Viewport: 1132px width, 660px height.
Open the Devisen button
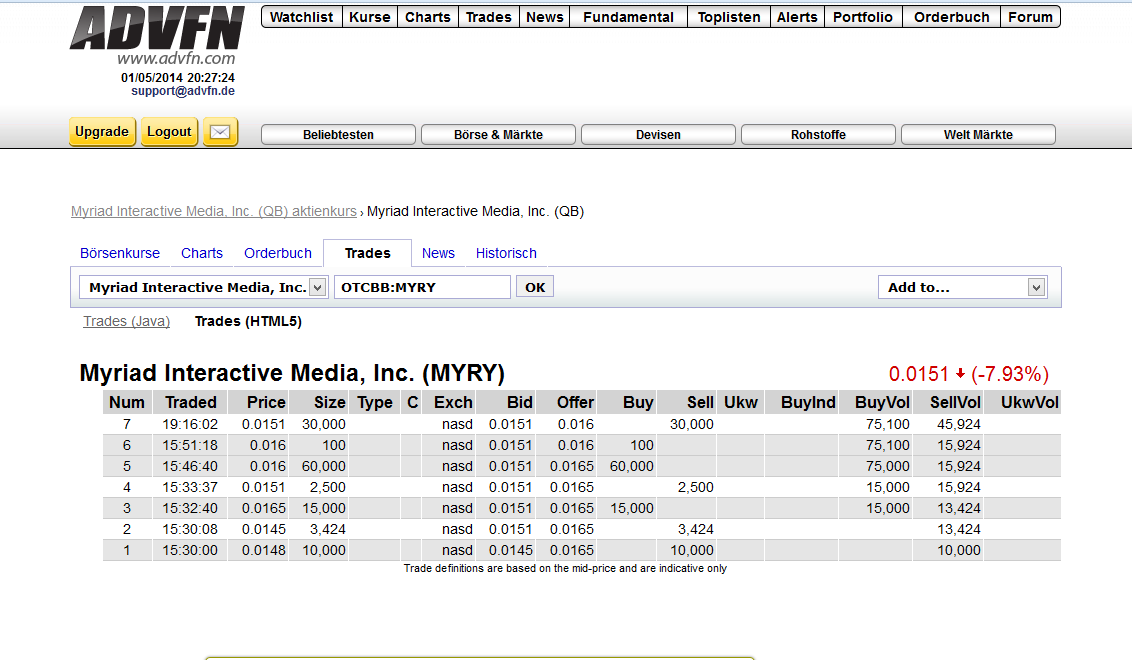click(x=658, y=134)
